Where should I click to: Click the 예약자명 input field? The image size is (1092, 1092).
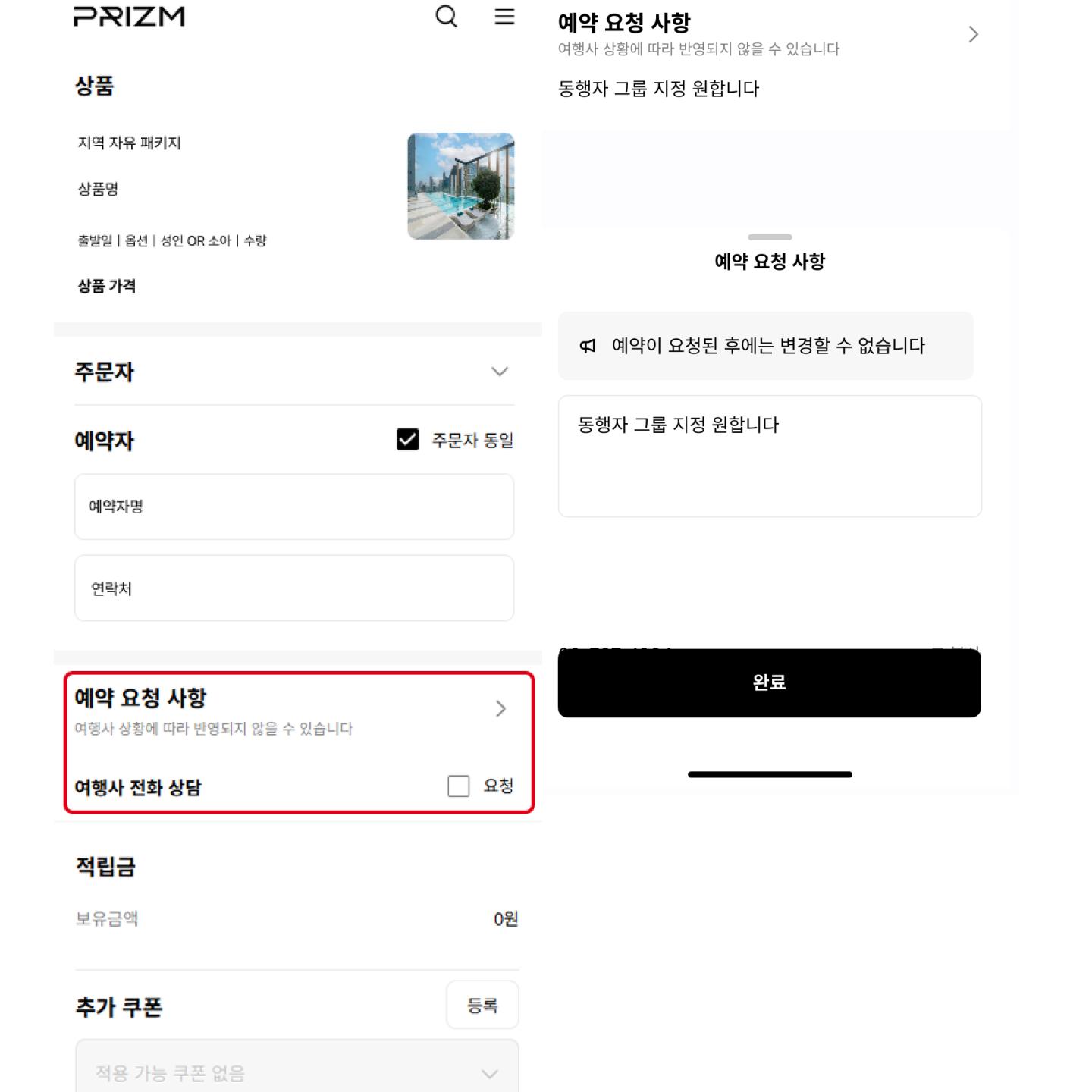click(294, 507)
